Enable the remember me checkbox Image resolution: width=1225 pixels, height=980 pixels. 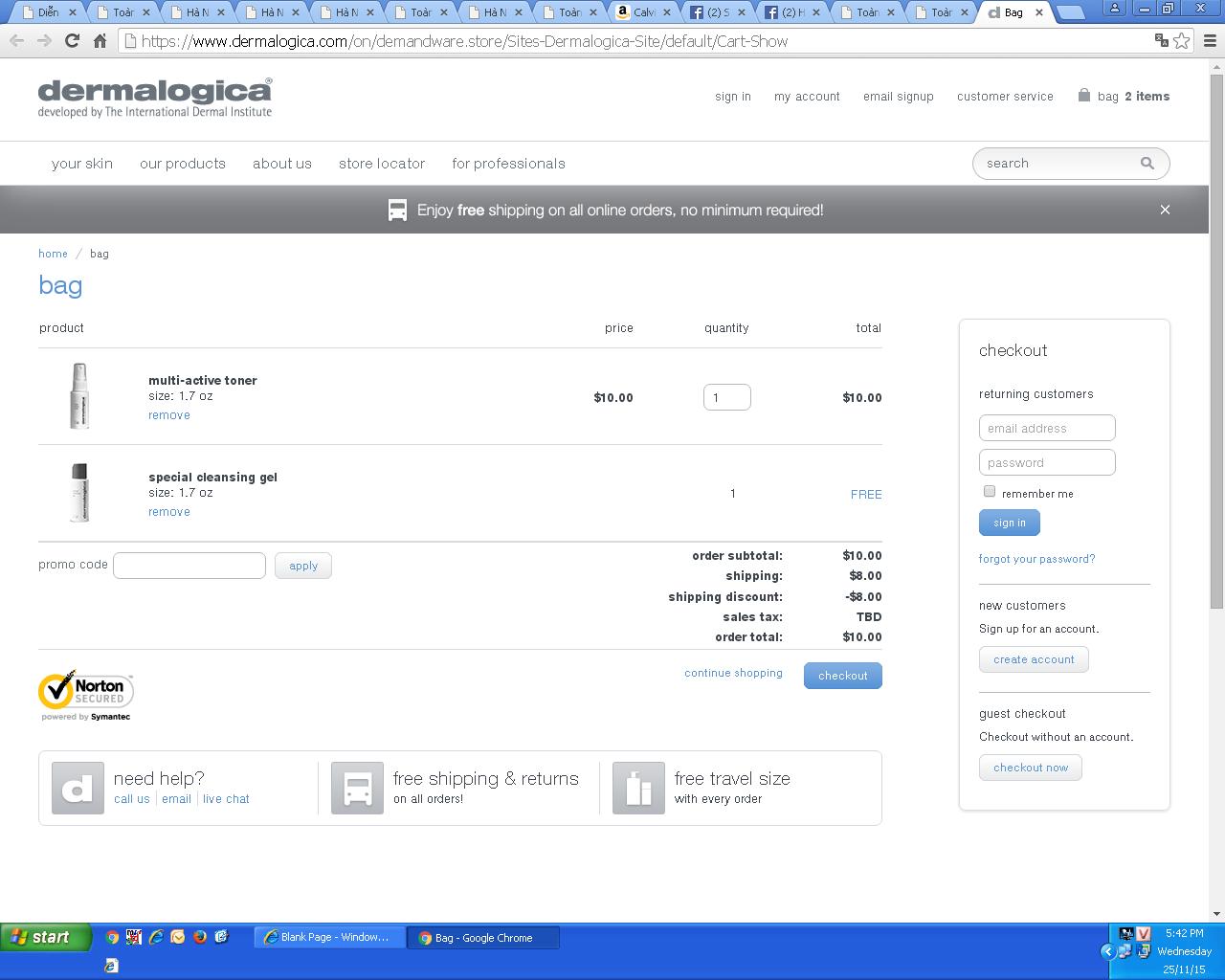(x=990, y=492)
